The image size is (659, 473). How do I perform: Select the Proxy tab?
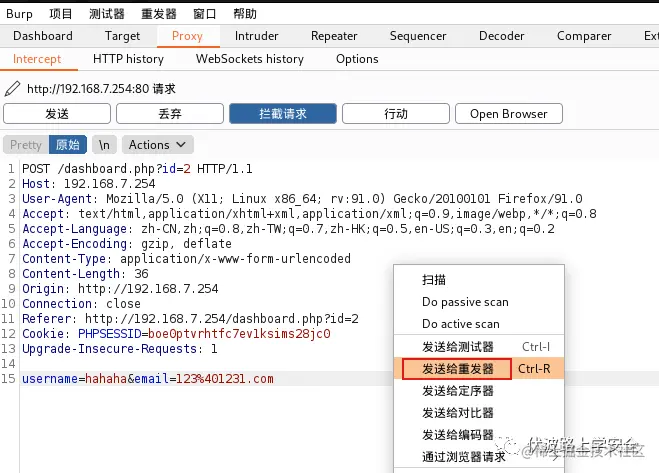click(x=187, y=36)
